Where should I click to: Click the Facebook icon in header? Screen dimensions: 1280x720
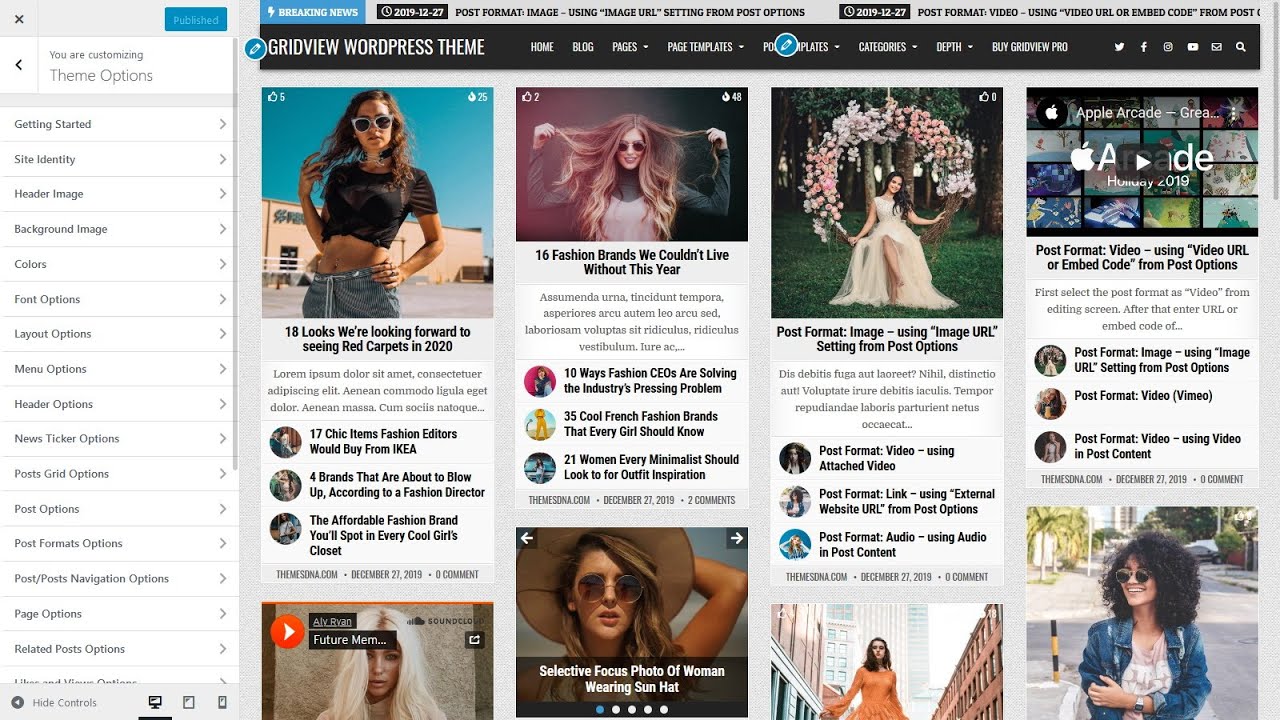point(1143,47)
